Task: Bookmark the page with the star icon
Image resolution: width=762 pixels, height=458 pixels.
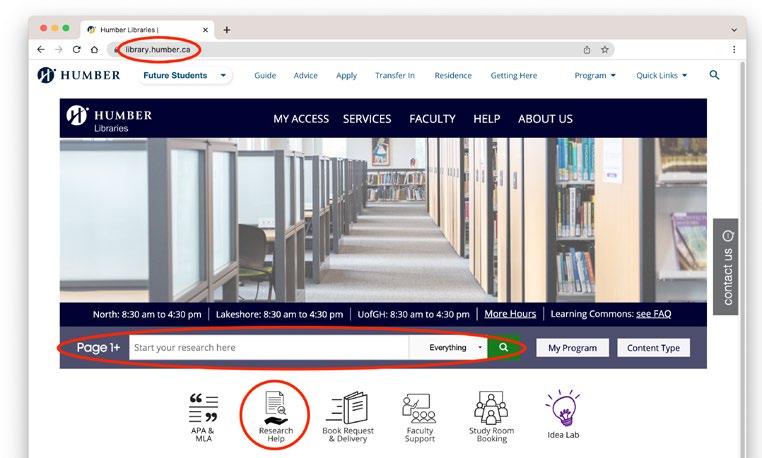Action: (x=605, y=50)
